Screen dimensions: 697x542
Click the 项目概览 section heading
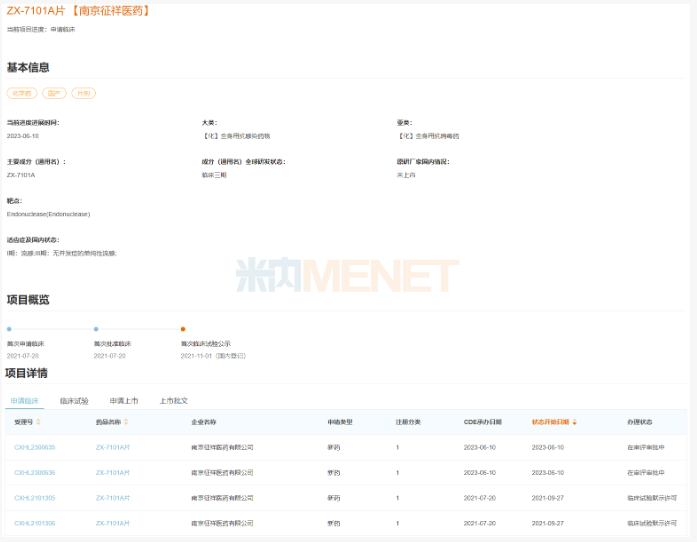(x=28, y=300)
